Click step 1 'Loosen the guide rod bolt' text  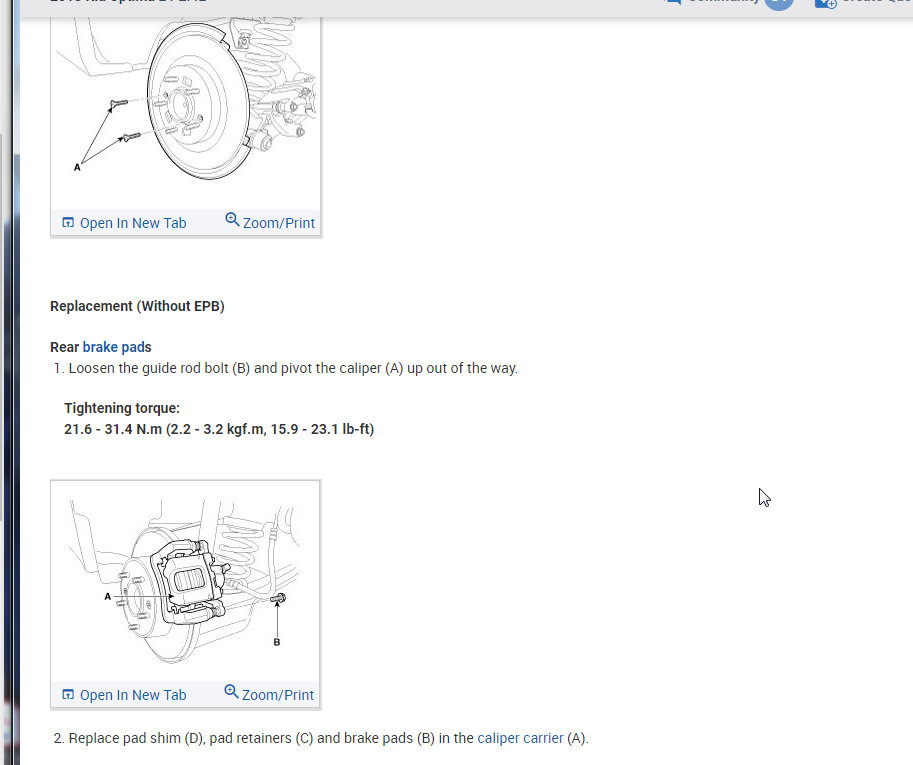pos(293,369)
